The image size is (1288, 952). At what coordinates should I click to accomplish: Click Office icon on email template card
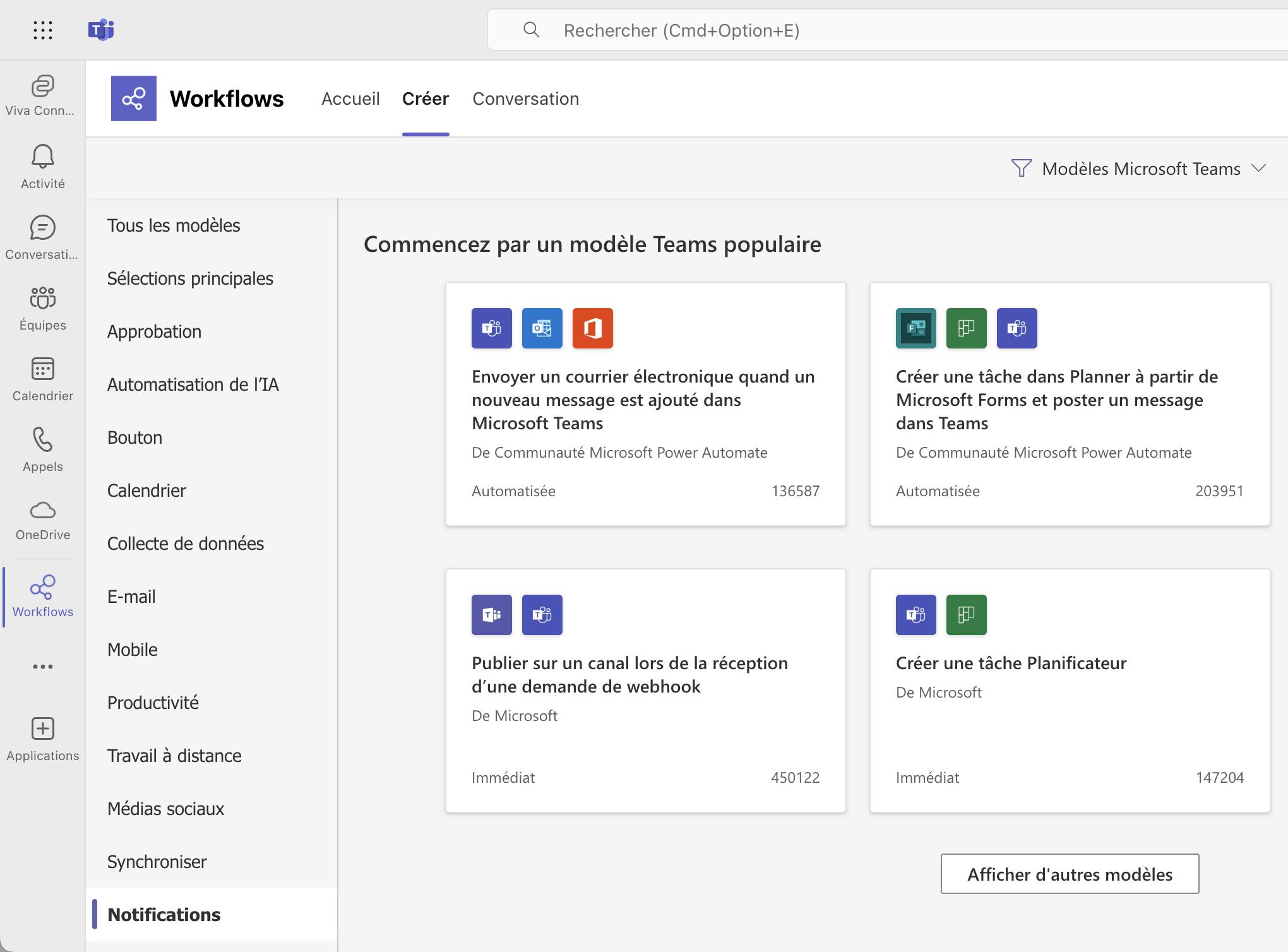click(593, 328)
